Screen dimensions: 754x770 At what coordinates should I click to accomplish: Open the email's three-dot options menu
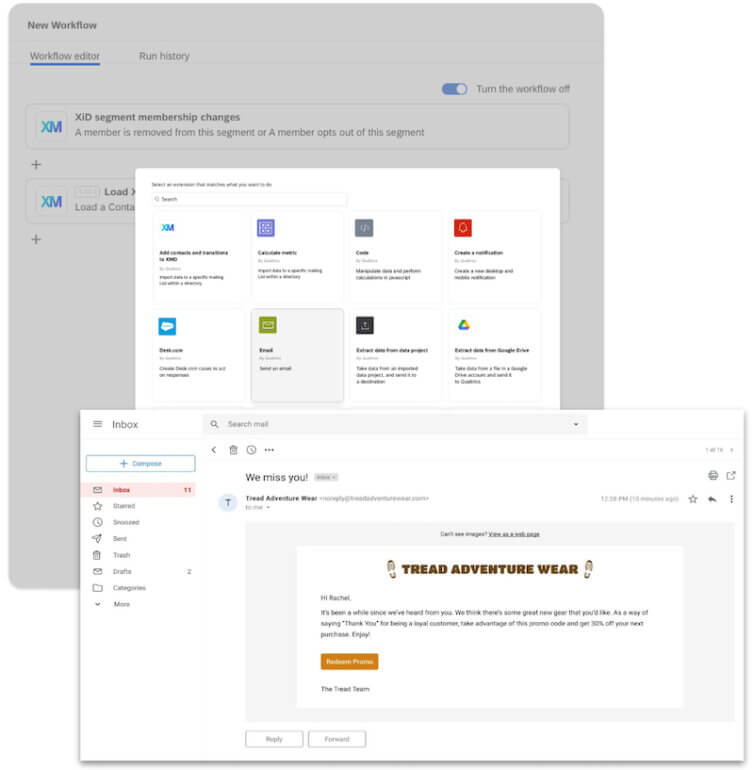tap(731, 499)
